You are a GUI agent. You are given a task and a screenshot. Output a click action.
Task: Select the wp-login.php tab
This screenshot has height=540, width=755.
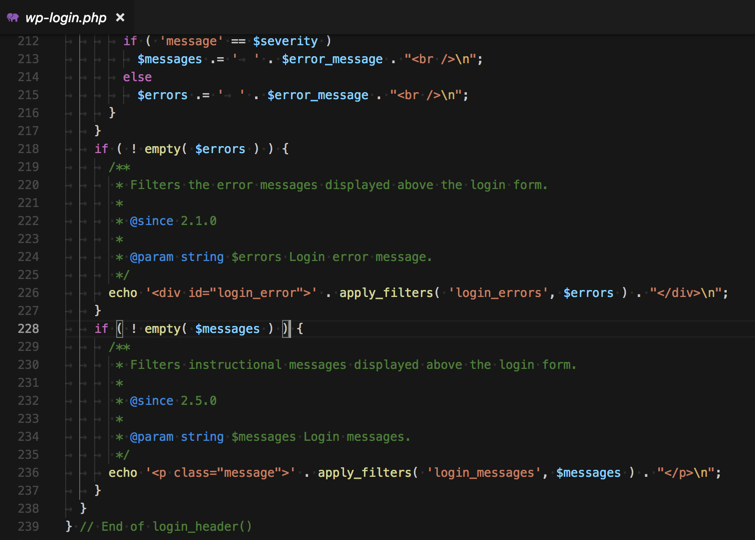pos(66,17)
